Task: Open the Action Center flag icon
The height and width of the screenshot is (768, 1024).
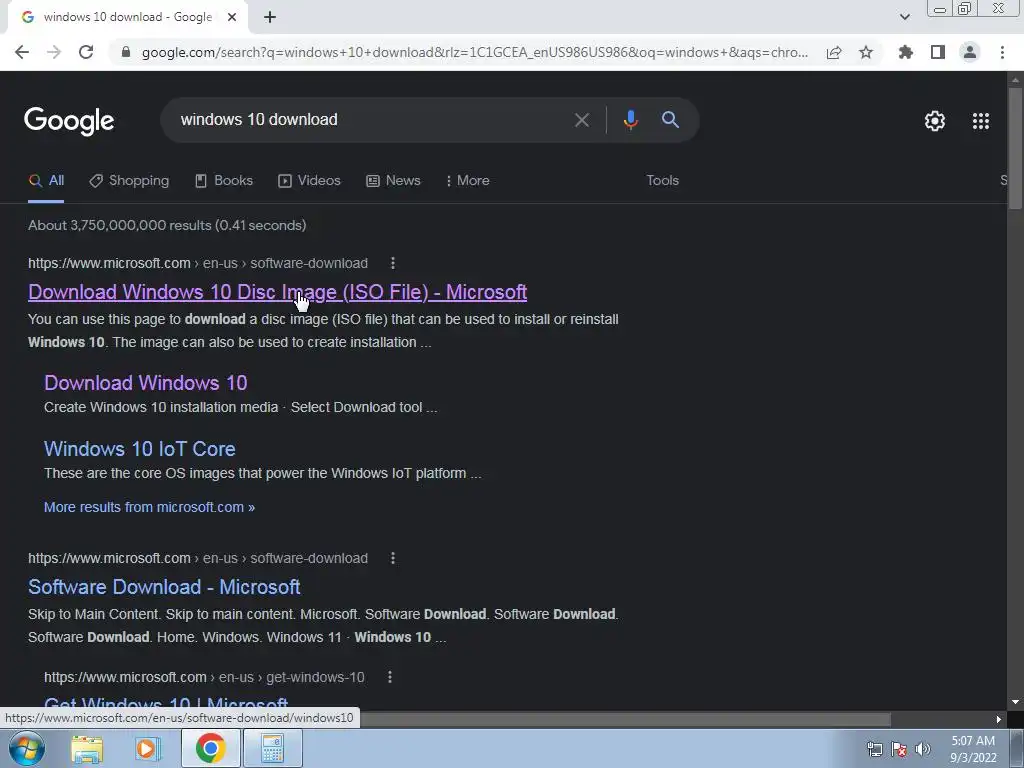Action: [x=899, y=749]
